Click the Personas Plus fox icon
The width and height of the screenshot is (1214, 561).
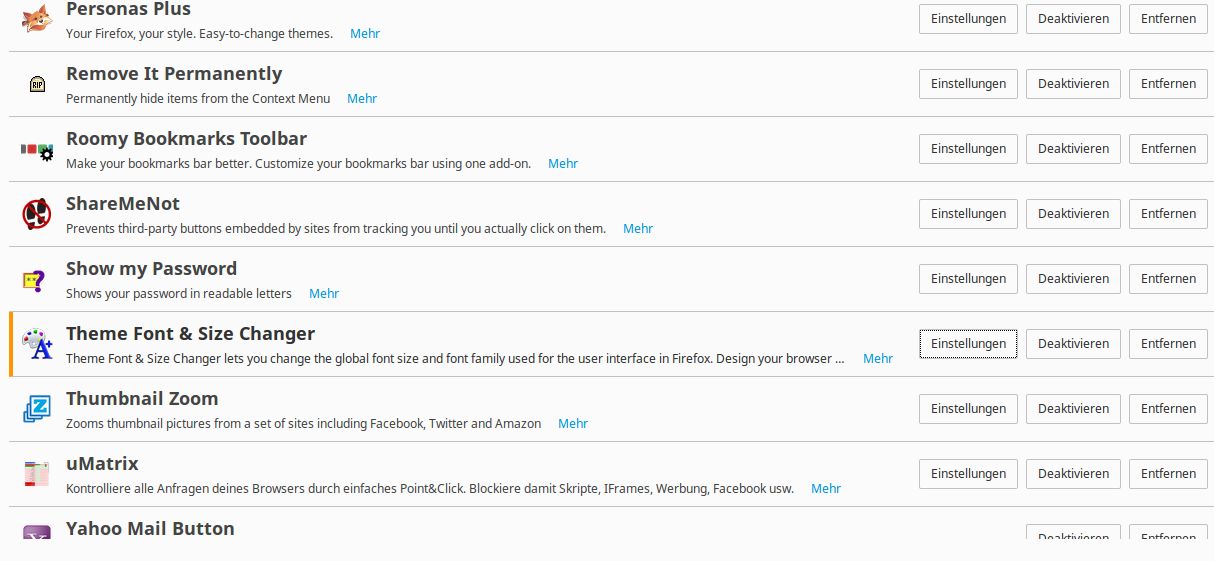coord(37,19)
